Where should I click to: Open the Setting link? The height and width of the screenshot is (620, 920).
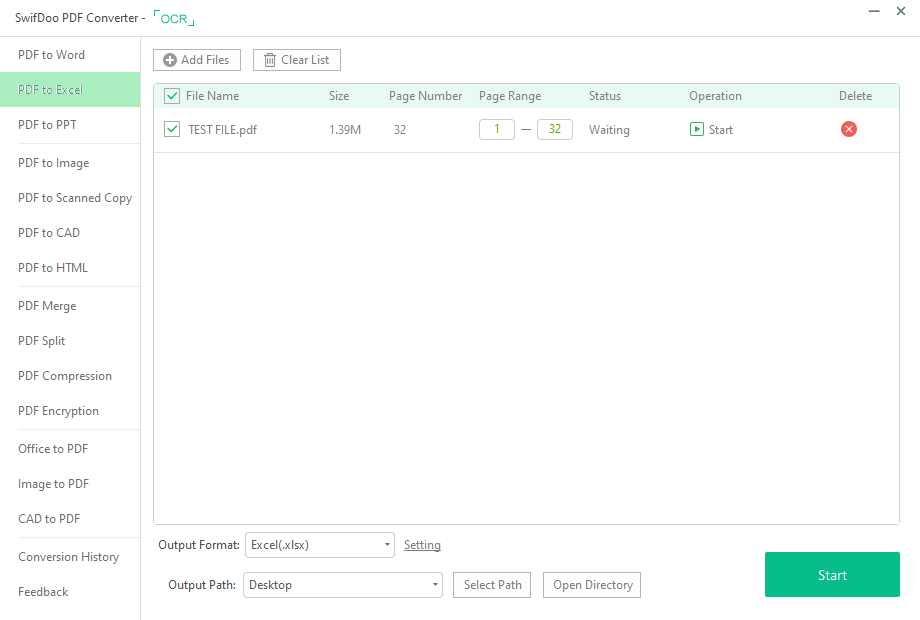pyautogui.click(x=422, y=545)
